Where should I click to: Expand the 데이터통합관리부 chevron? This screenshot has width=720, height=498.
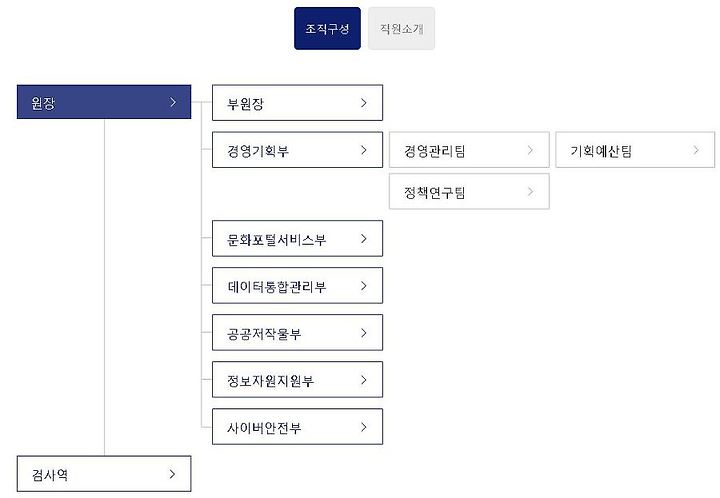pyautogui.click(x=364, y=286)
